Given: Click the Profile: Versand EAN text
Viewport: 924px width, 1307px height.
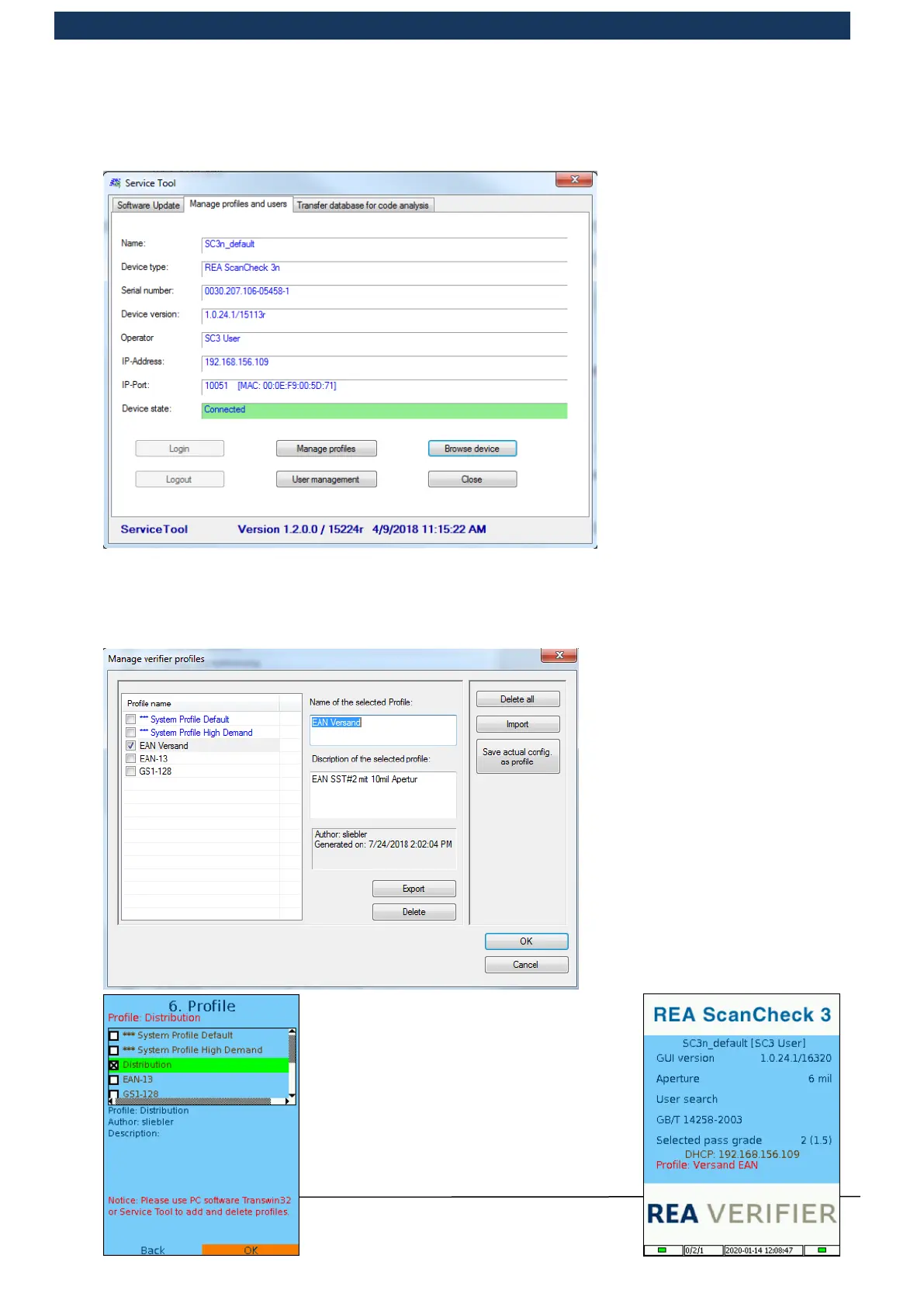Looking at the screenshot, I should pyautogui.click(x=707, y=1165).
